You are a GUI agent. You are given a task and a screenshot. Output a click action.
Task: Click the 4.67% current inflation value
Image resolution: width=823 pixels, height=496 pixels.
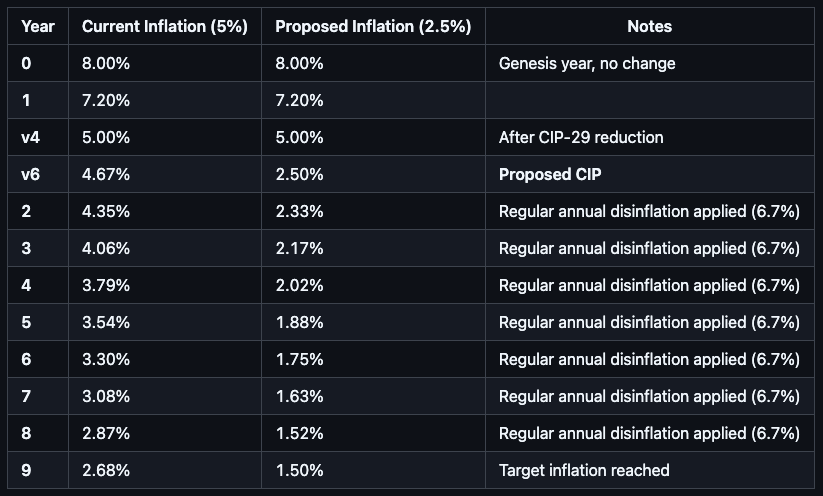pyautogui.click(x=105, y=175)
